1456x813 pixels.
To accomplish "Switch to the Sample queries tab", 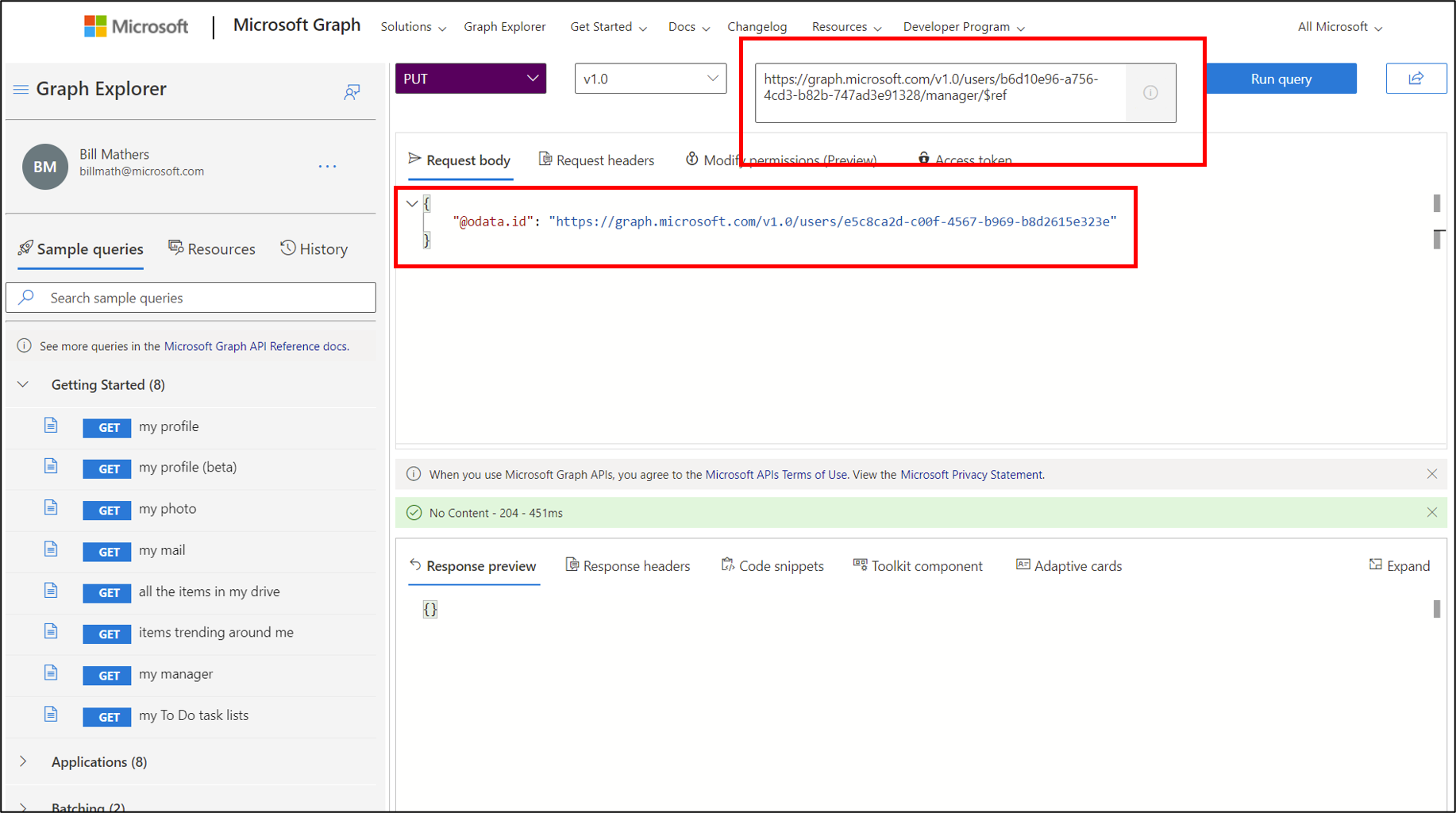I will click(80, 249).
